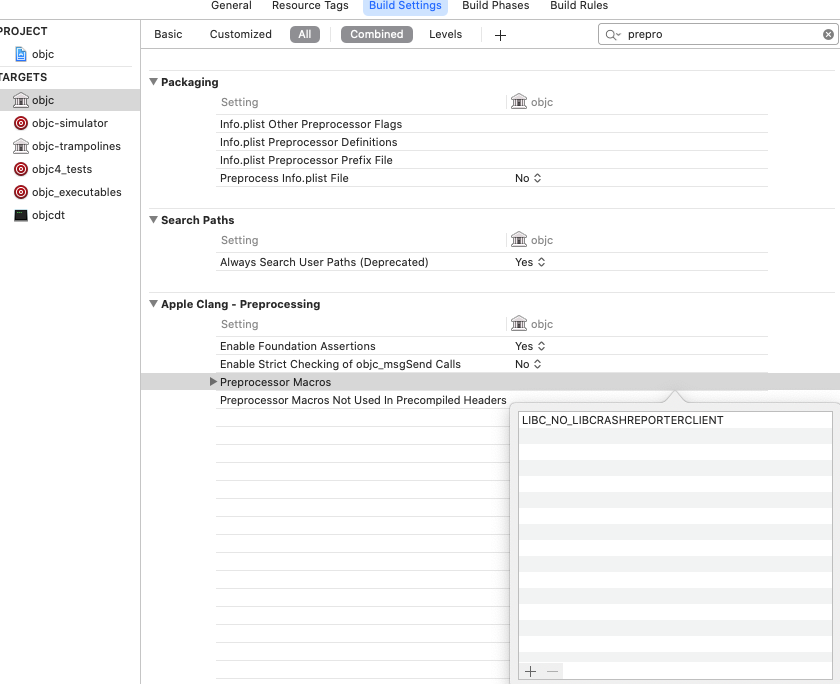Add a macro entry in the popover
The image size is (840, 684).
[530, 671]
